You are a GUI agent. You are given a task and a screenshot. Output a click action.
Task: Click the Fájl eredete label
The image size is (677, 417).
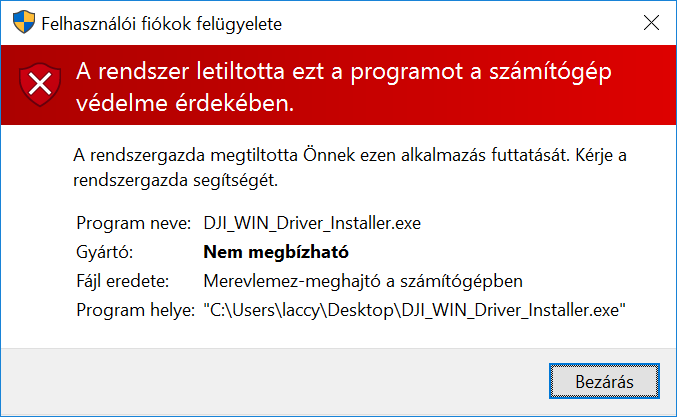tap(123, 281)
